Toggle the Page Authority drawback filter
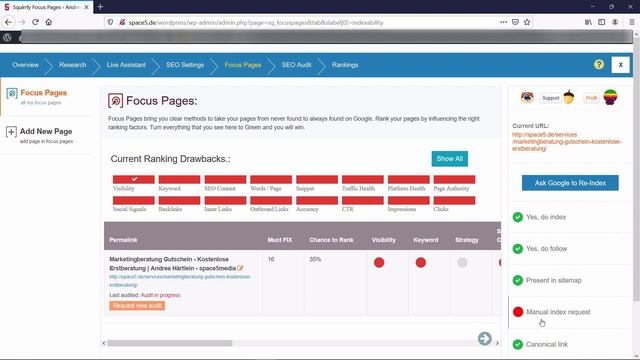This screenshot has width=640, height=360. (x=454, y=179)
